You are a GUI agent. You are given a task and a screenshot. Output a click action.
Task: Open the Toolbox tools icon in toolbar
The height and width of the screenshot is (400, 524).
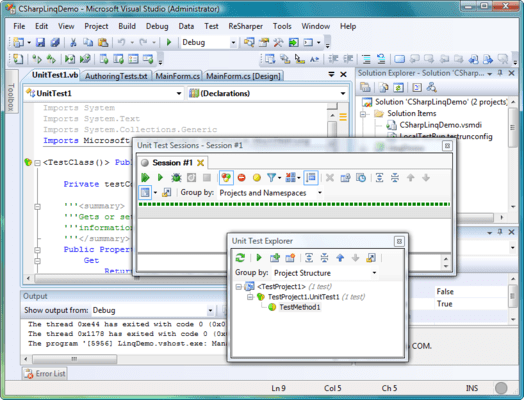[x=278, y=42]
